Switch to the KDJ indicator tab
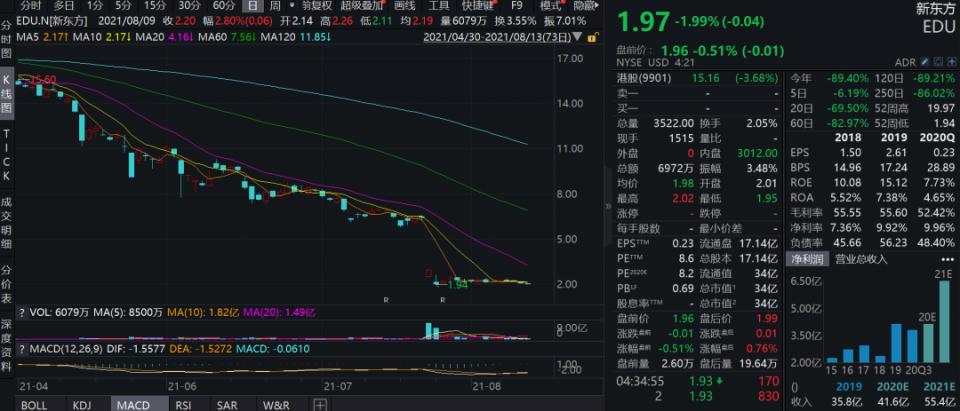Image resolution: width=960 pixels, height=411 pixels. point(81,404)
